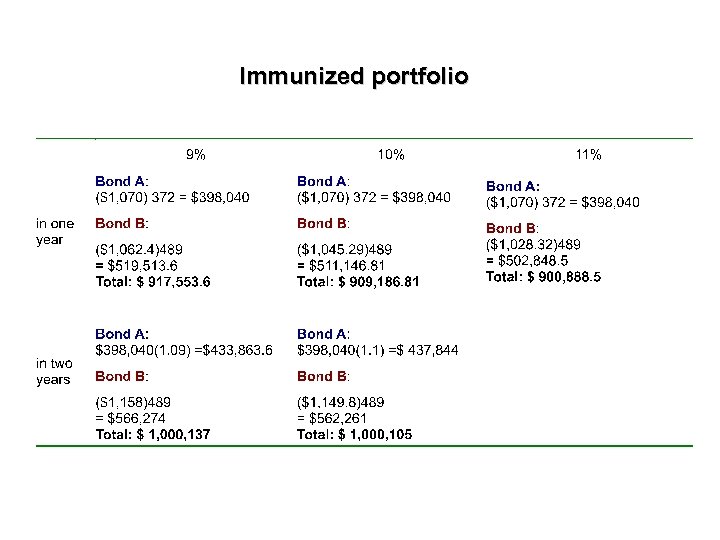
Task: Select the ($1,149.8)489 calculation text
Action: 341,402
